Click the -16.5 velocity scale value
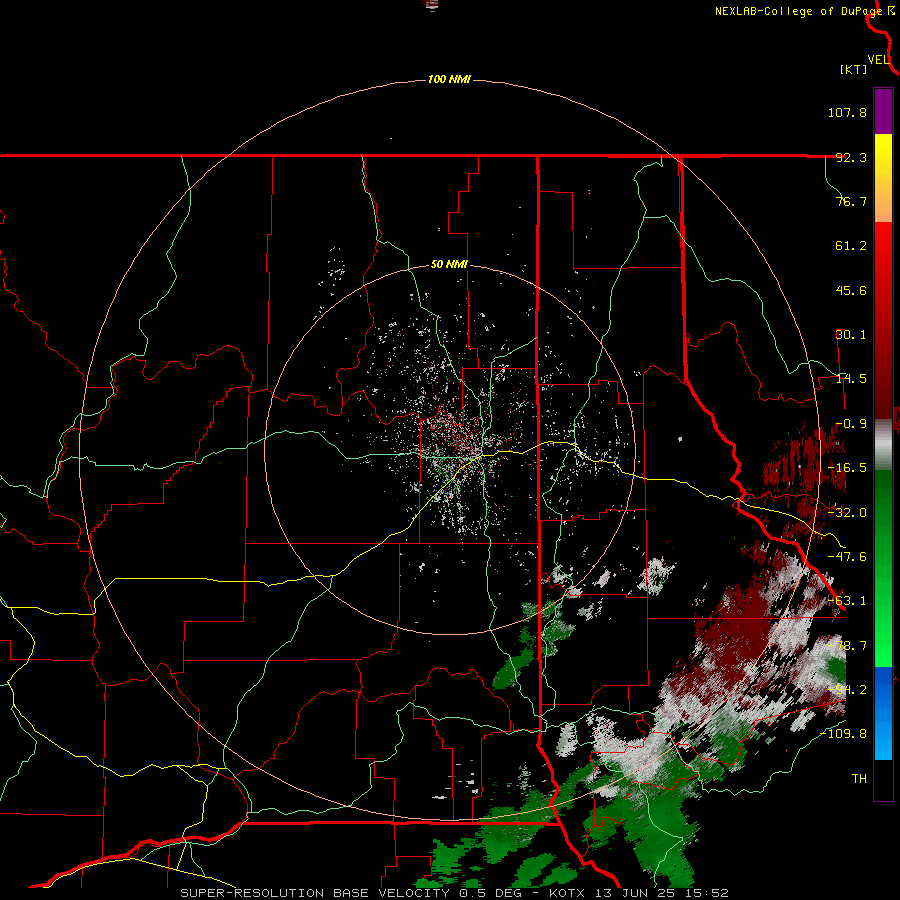This screenshot has height=900, width=900. [847, 468]
